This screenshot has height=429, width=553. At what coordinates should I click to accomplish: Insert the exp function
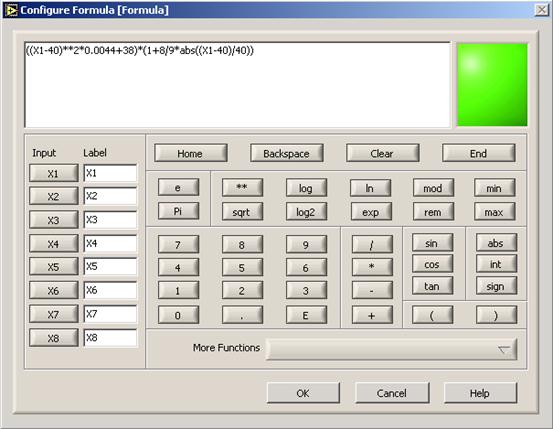click(x=371, y=212)
